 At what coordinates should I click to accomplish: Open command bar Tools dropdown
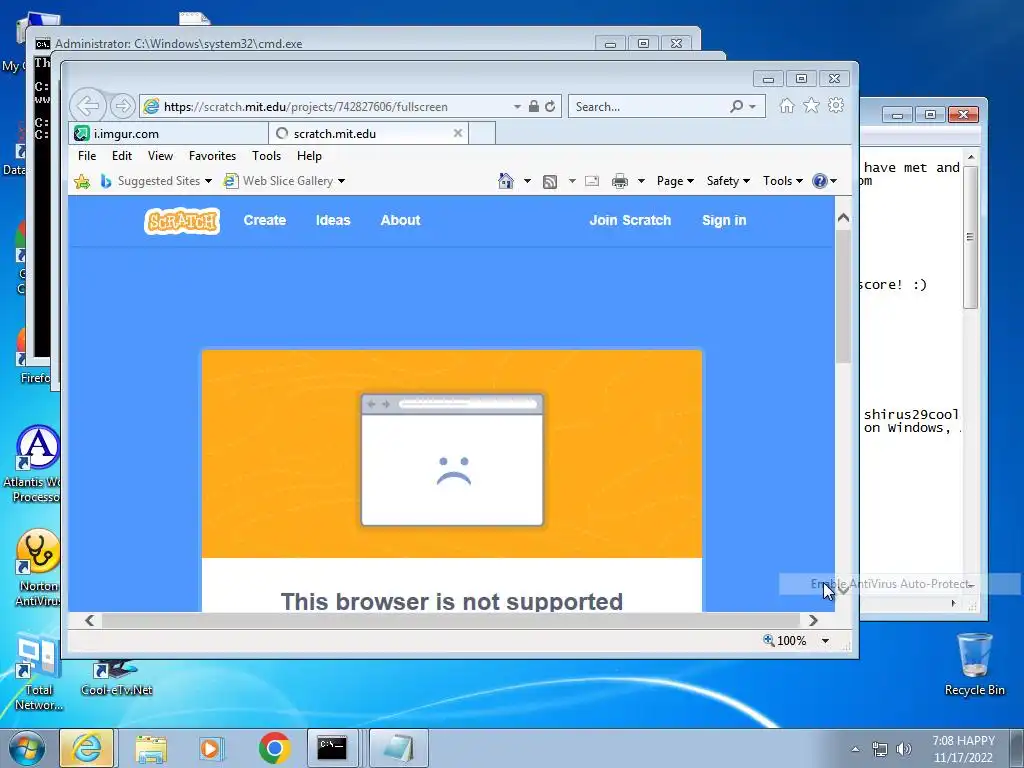pos(782,181)
